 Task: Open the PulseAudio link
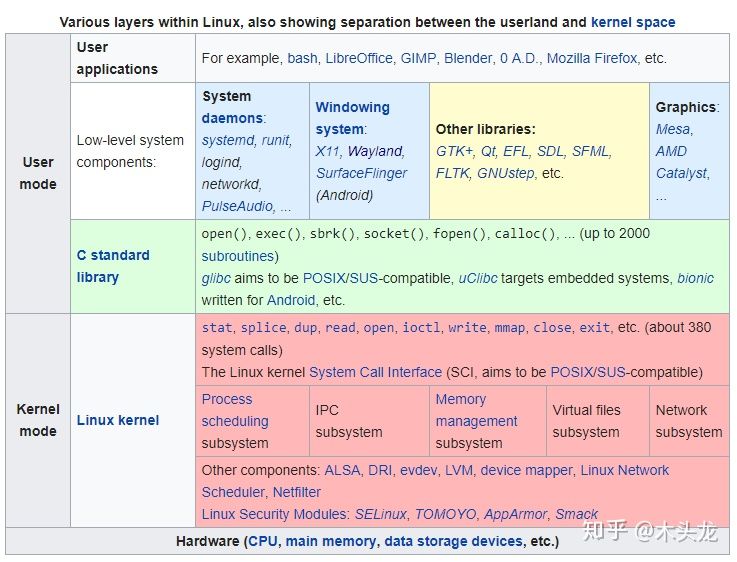(x=237, y=206)
